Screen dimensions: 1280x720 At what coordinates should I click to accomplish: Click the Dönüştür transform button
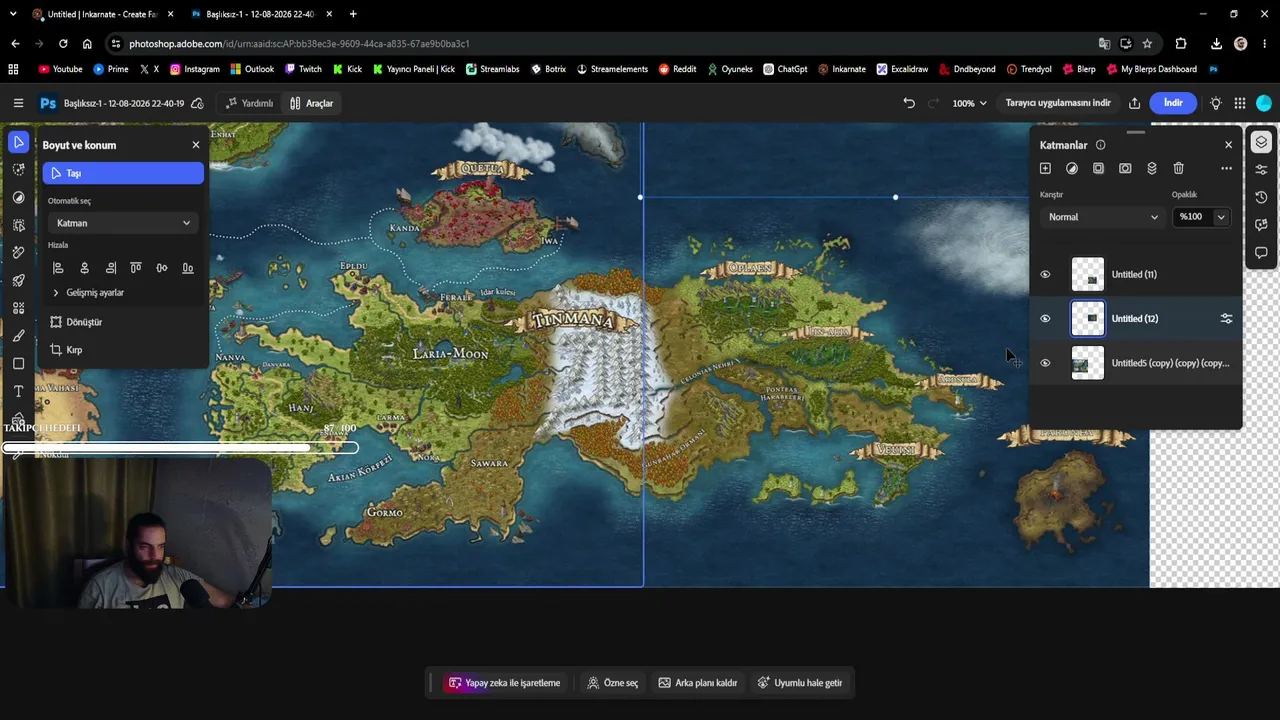76,322
